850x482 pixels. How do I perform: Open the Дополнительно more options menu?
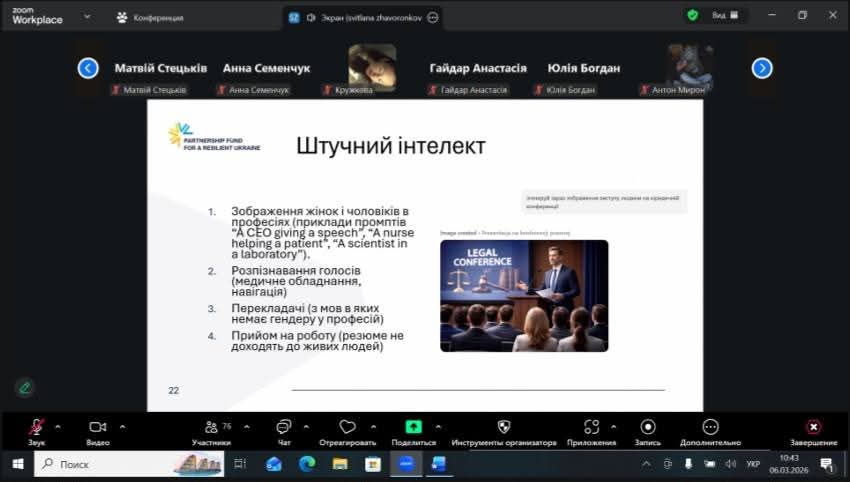pyautogui.click(x=710, y=427)
